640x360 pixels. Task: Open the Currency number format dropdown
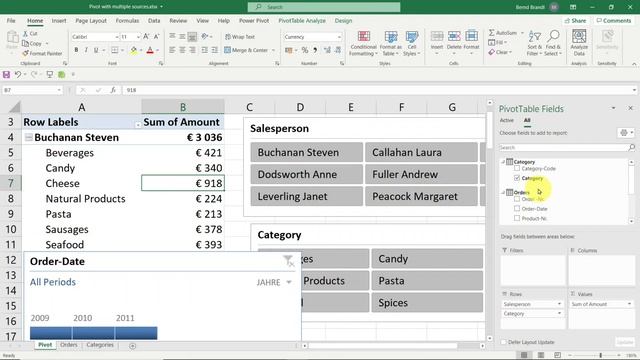tap(339, 37)
